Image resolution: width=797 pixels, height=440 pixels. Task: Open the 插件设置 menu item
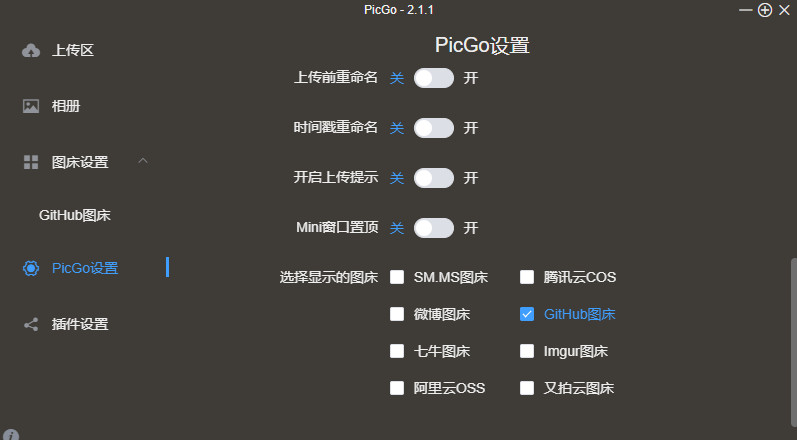point(80,324)
